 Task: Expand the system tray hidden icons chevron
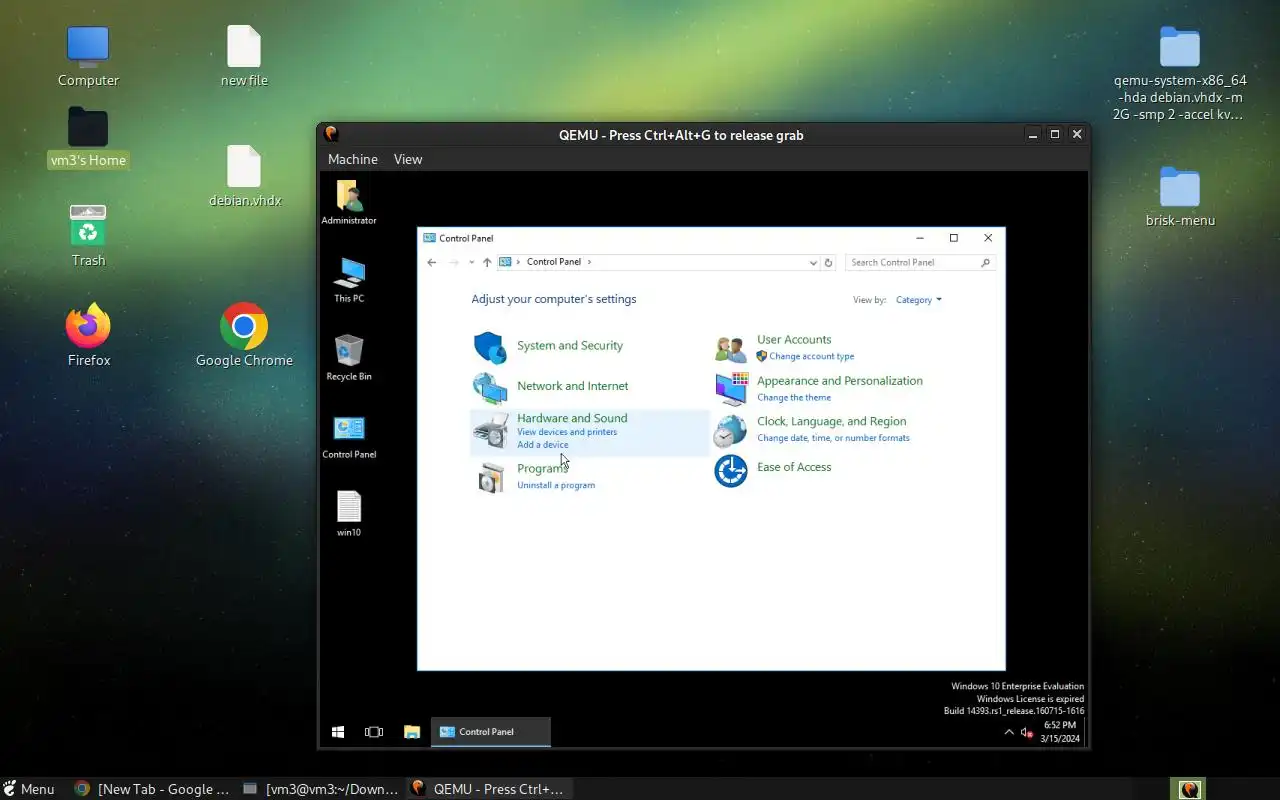pyautogui.click(x=1009, y=732)
